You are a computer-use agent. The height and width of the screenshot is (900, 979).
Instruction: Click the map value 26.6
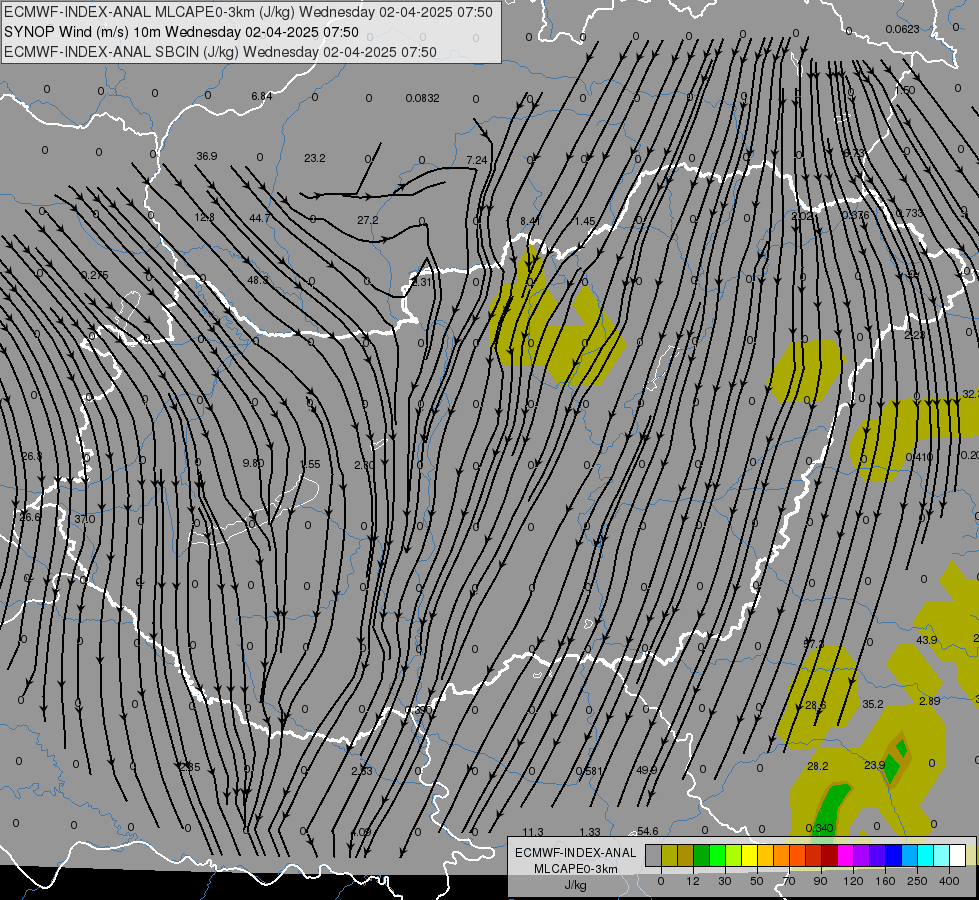tap(29, 517)
